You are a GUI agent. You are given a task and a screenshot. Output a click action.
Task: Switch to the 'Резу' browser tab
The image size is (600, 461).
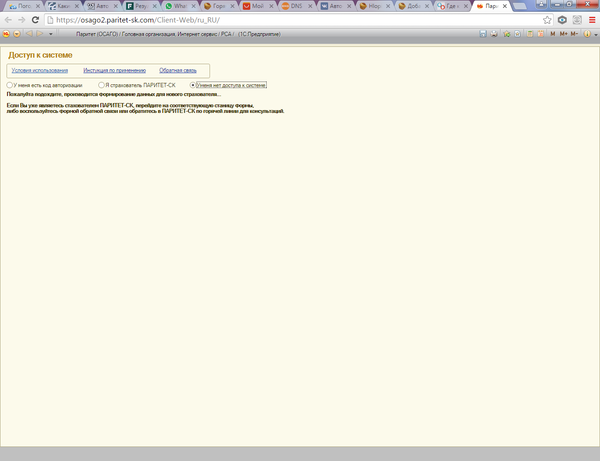[141, 6]
